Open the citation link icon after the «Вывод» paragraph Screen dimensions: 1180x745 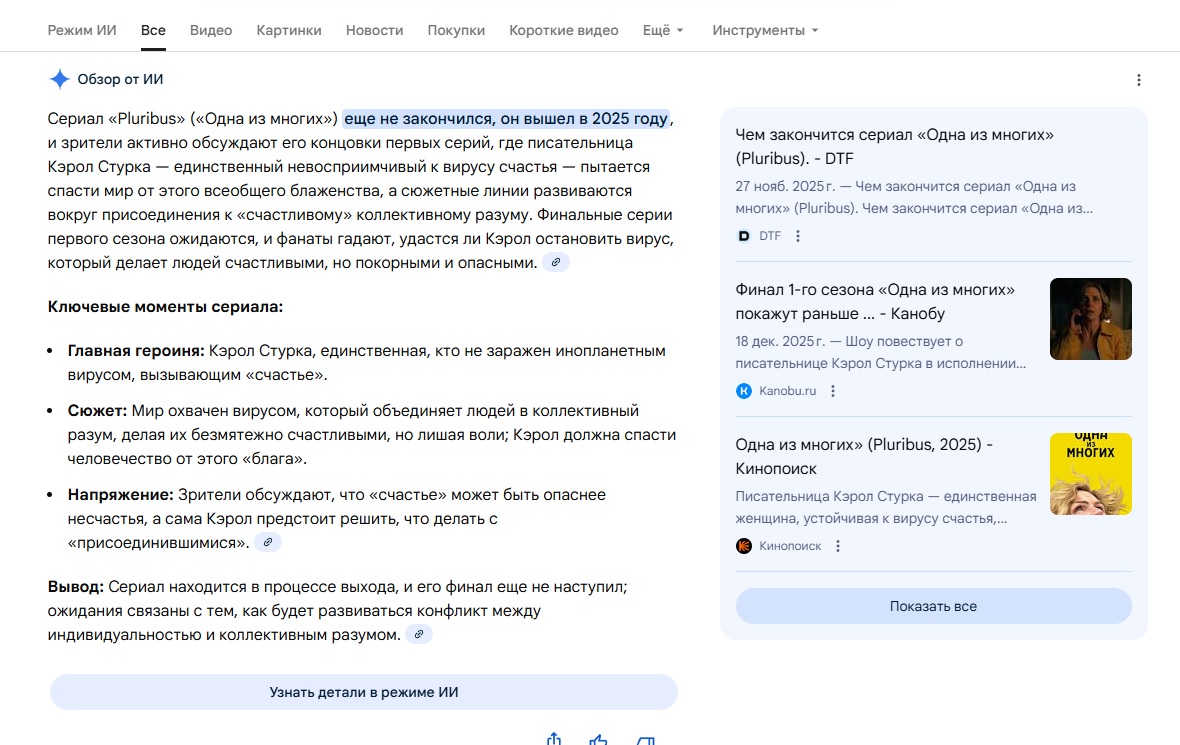(x=418, y=634)
